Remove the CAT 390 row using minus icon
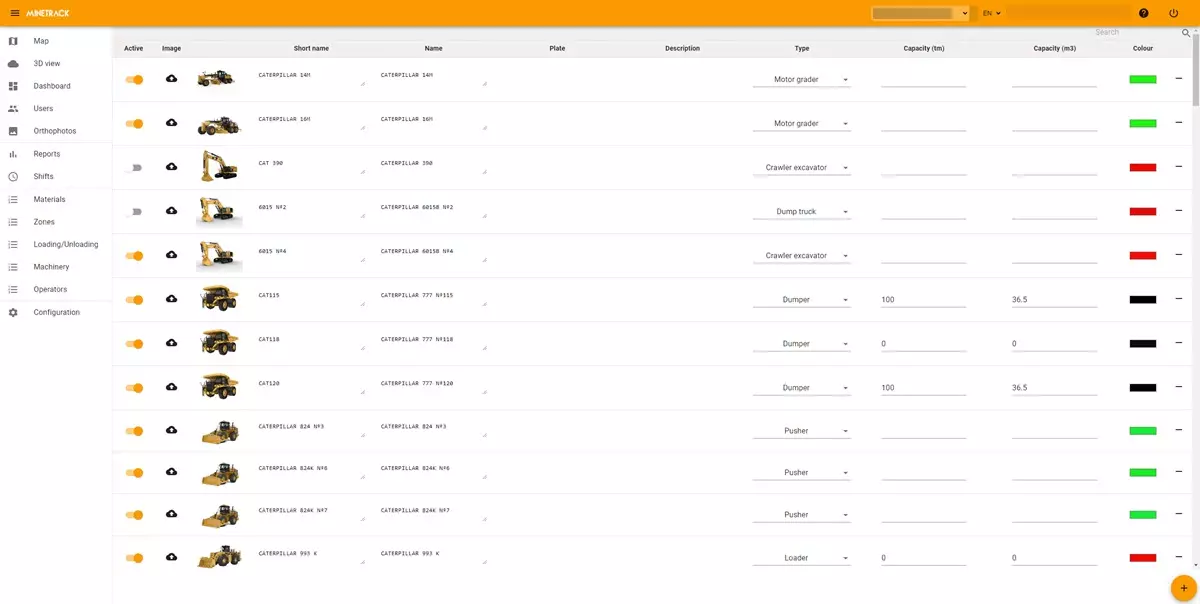The image size is (1200, 604). point(1179,167)
